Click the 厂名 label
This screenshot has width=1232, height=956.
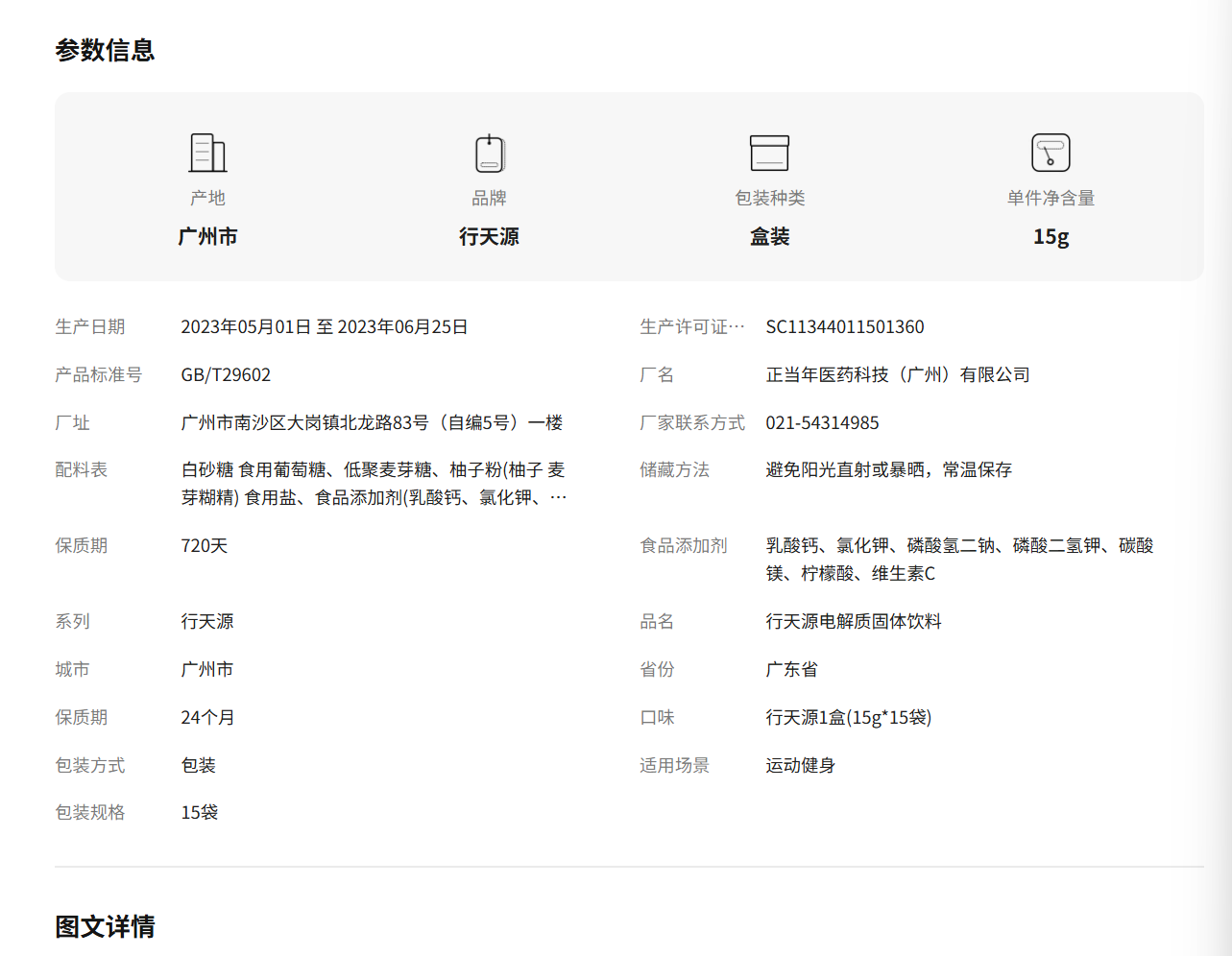[x=657, y=375]
